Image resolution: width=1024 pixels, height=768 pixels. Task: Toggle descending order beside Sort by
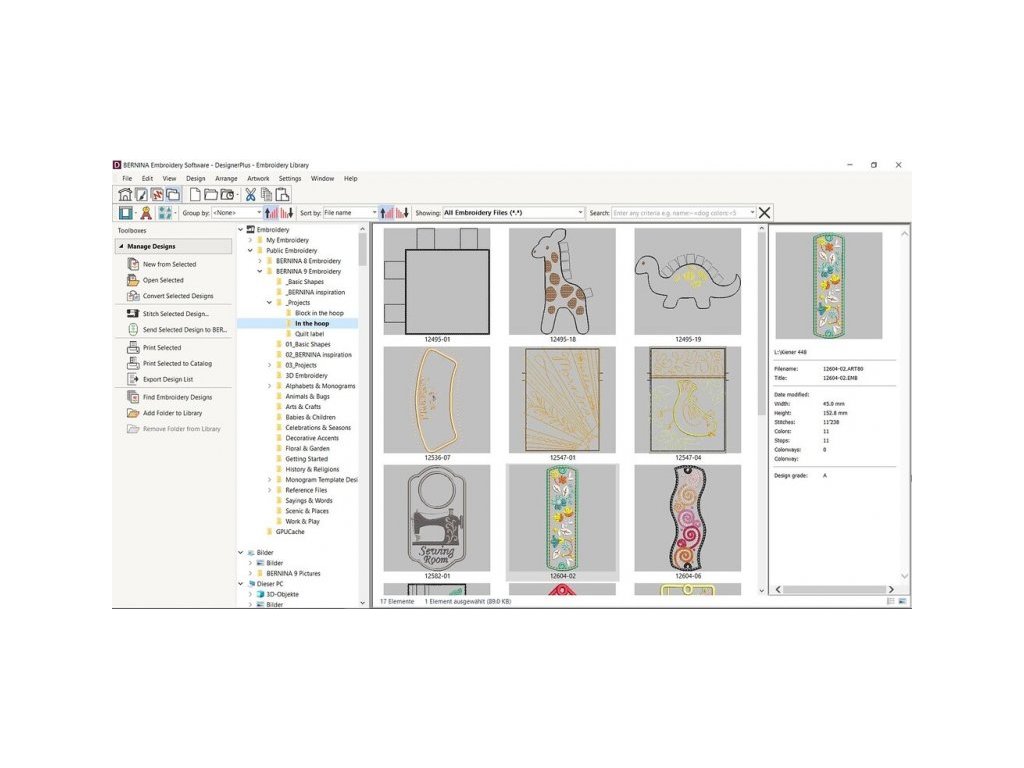pos(402,213)
